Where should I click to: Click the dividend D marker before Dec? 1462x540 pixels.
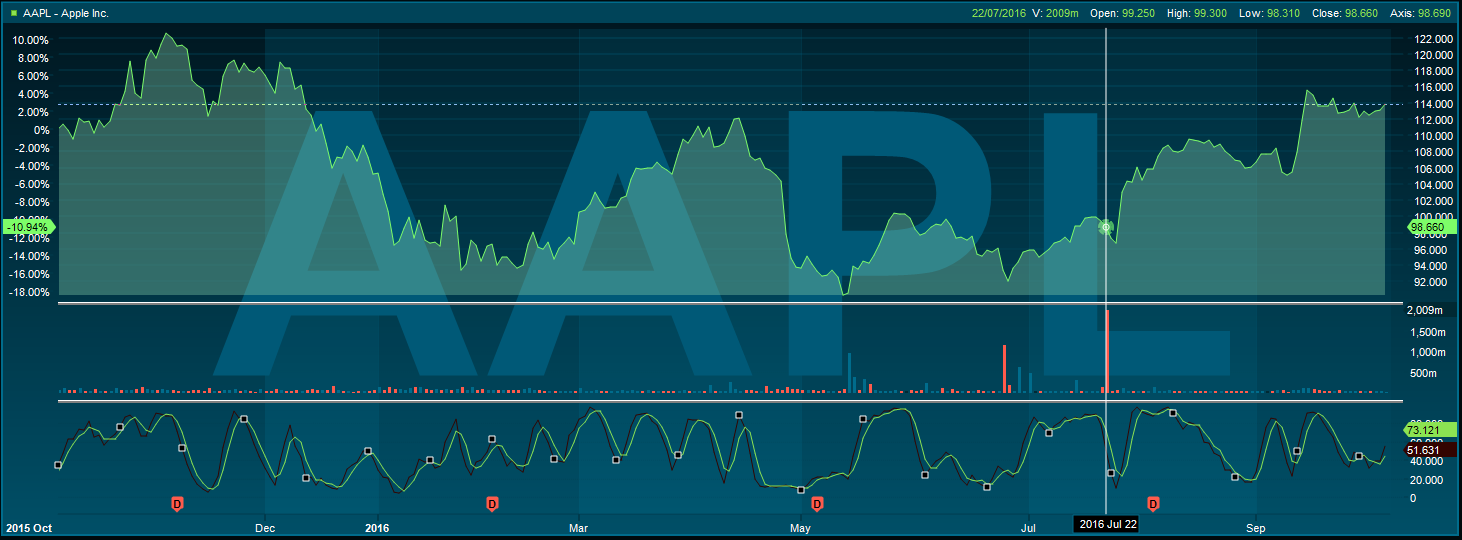[177, 502]
